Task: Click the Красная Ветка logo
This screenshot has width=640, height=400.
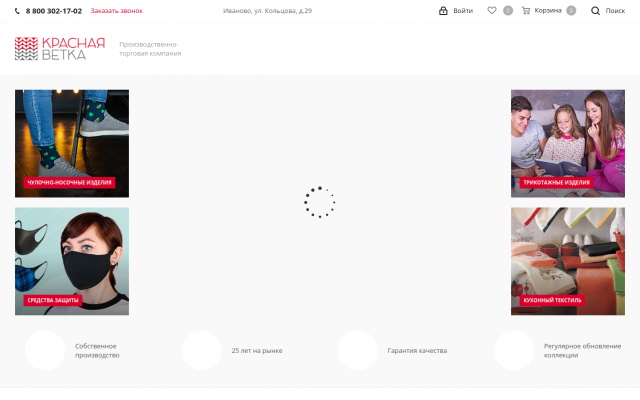Action: pyautogui.click(x=60, y=49)
